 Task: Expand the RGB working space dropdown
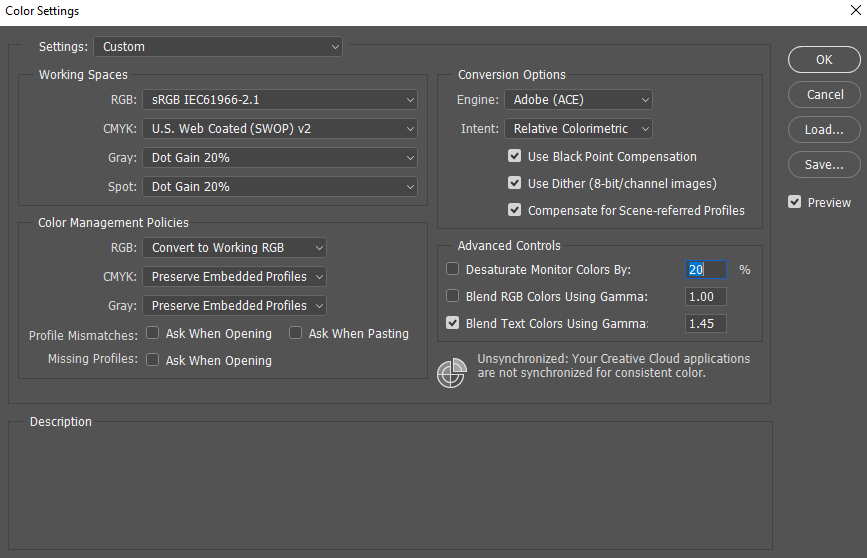pyautogui.click(x=280, y=100)
